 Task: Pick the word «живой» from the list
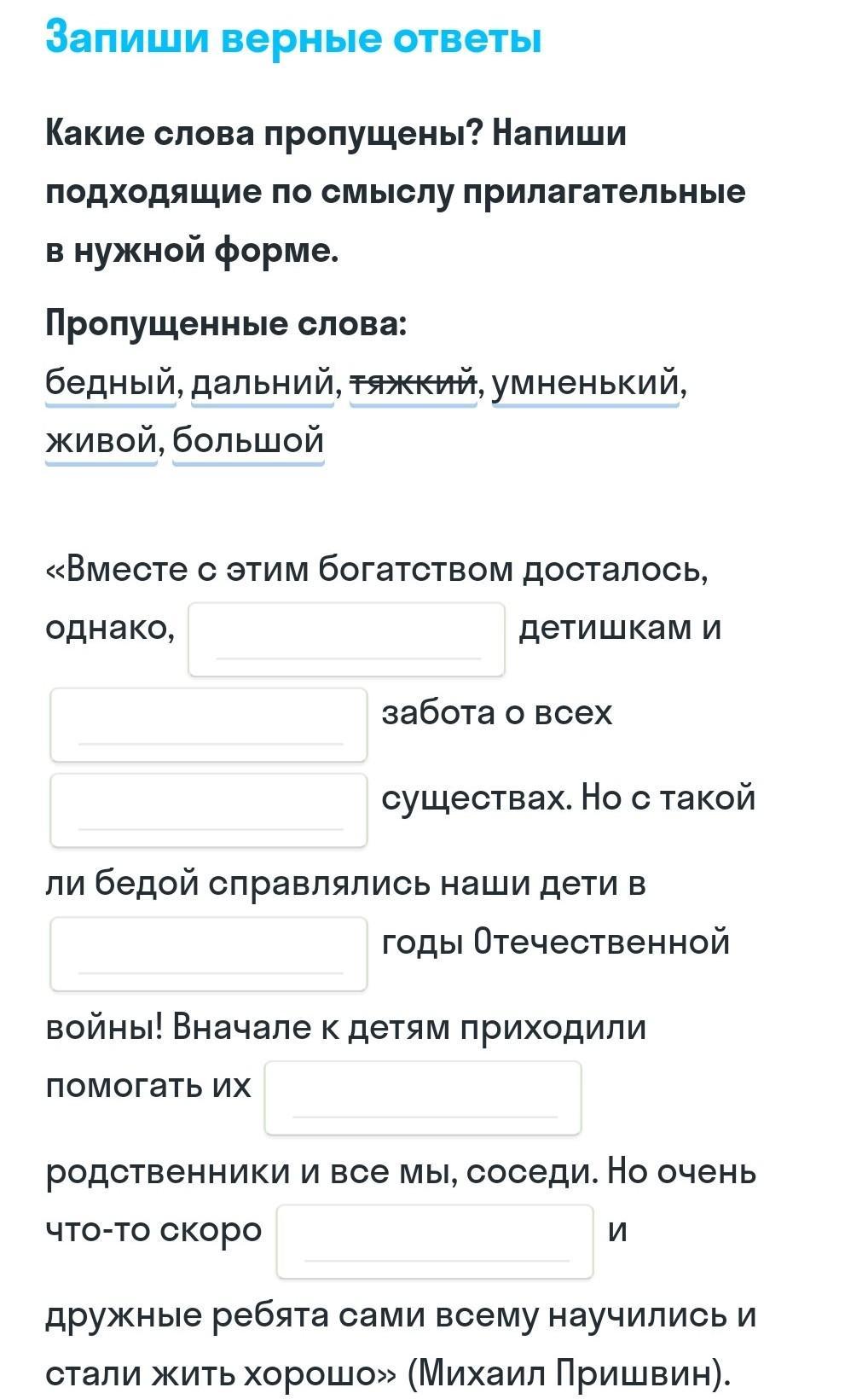click(101, 440)
